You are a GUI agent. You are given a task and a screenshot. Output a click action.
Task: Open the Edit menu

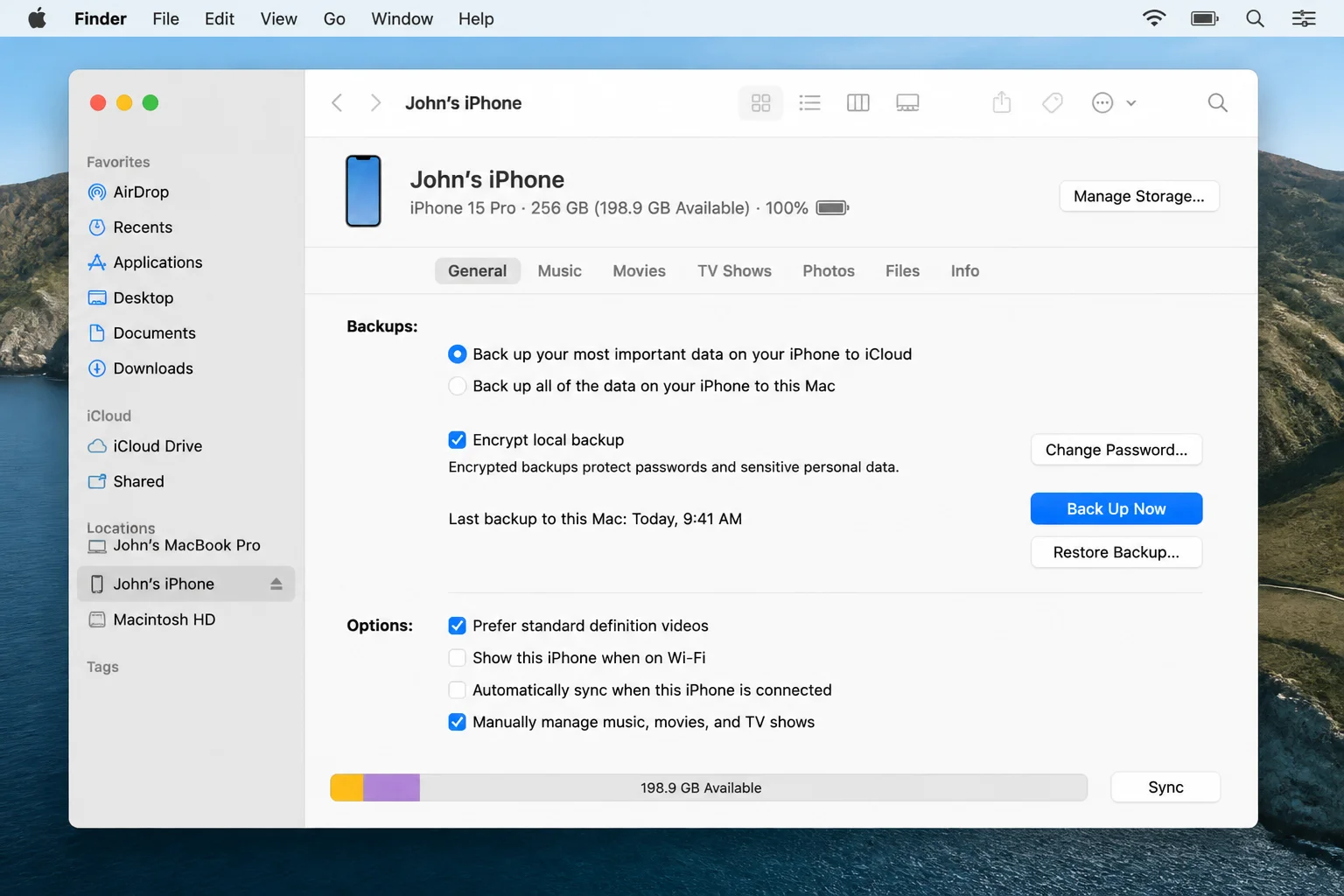219,18
